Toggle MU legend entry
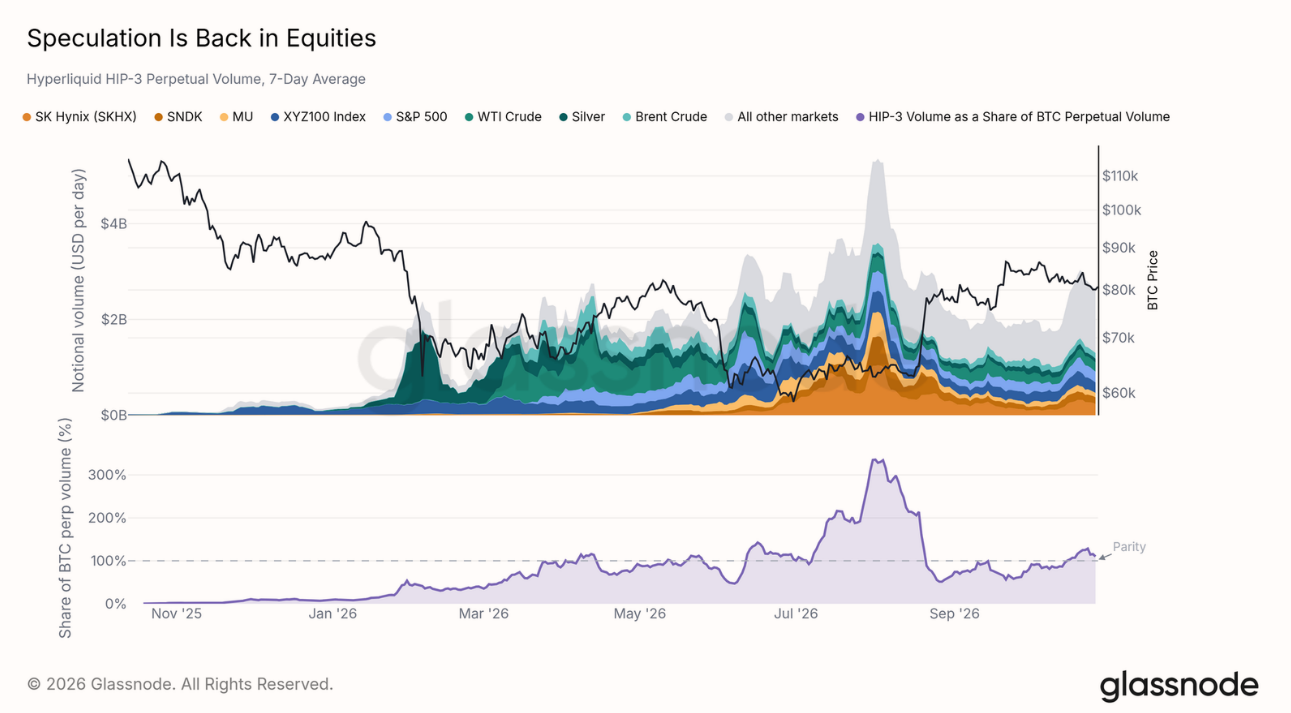Screen dimensions: 1291x713 point(235,117)
